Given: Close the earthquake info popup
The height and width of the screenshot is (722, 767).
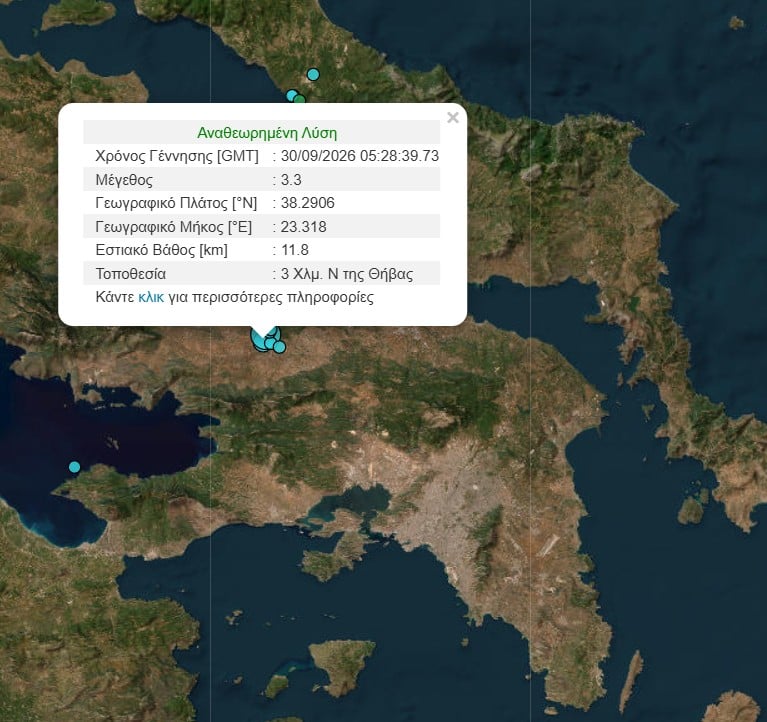Looking at the screenshot, I should pos(453,118).
